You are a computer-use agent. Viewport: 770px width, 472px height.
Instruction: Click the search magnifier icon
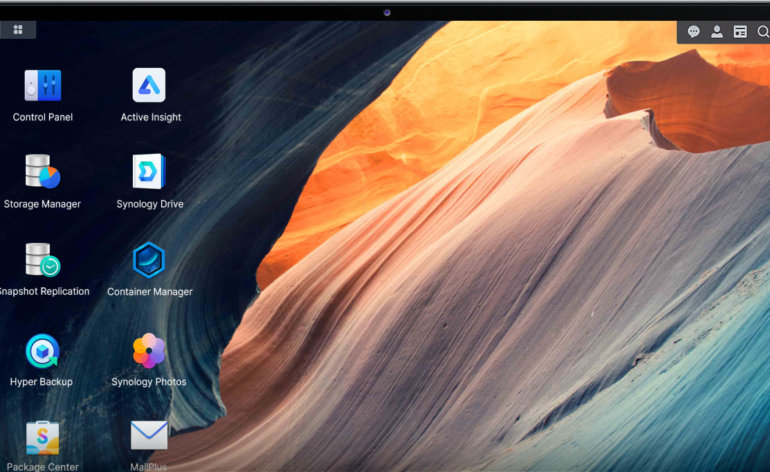tap(763, 32)
